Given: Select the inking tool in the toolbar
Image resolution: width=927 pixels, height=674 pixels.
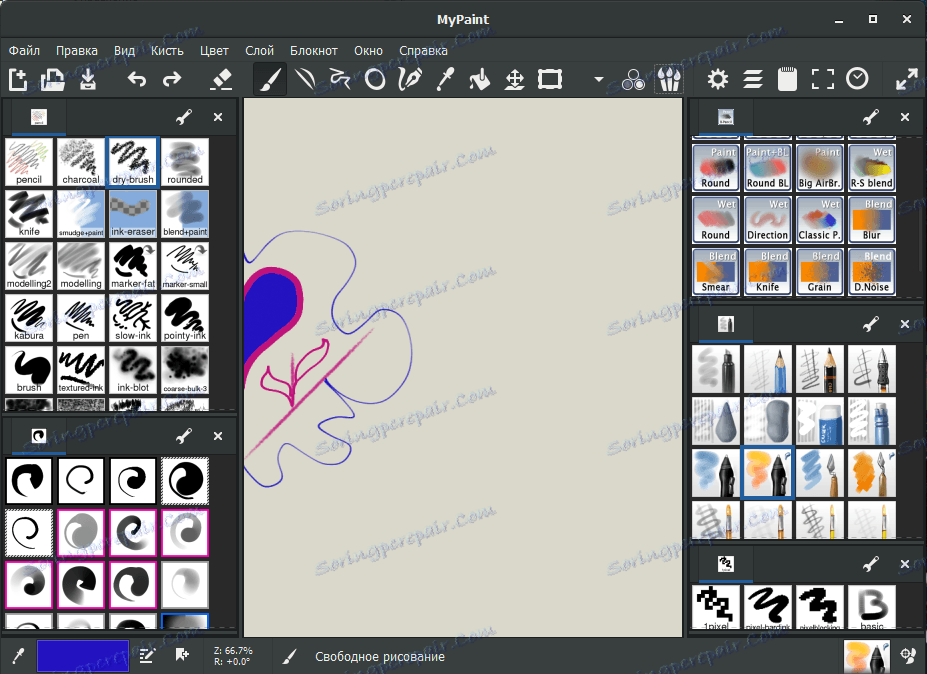Looking at the screenshot, I should pos(410,79).
